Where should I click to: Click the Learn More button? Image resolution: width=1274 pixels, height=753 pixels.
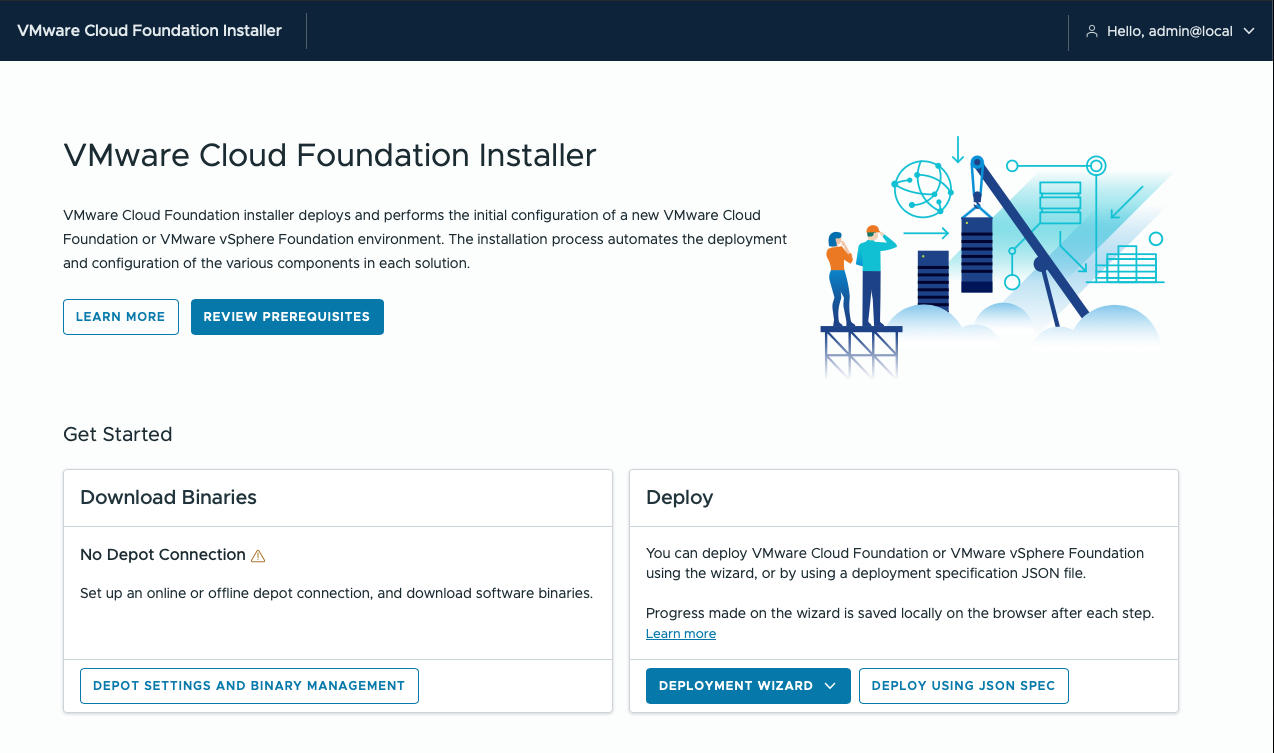coord(121,317)
